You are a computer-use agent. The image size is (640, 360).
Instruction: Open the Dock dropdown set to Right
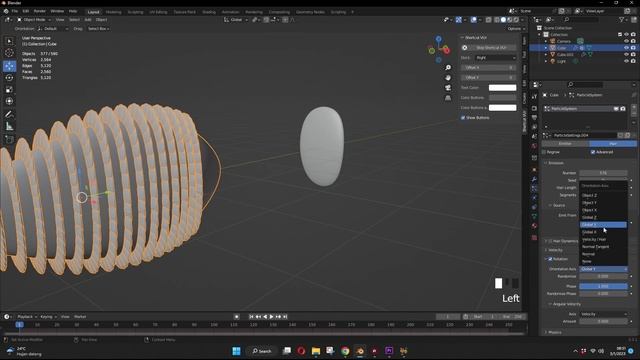[496, 58]
